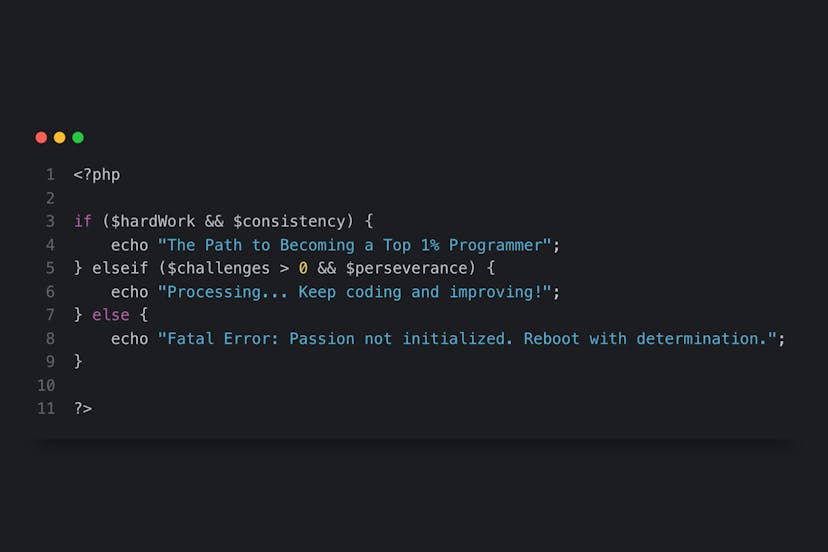The height and width of the screenshot is (552, 828).
Task: Click the $challenges variable
Action: pyautogui.click(x=213, y=268)
